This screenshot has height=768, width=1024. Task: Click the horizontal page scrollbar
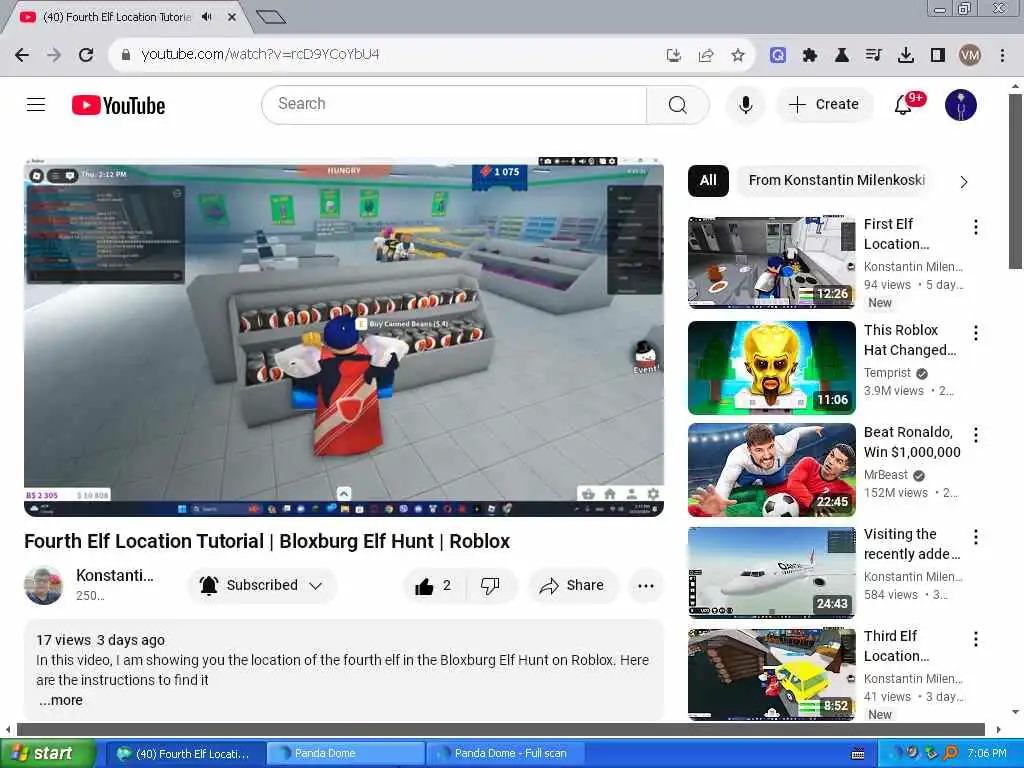pyautogui.click(x=501, y=729)
